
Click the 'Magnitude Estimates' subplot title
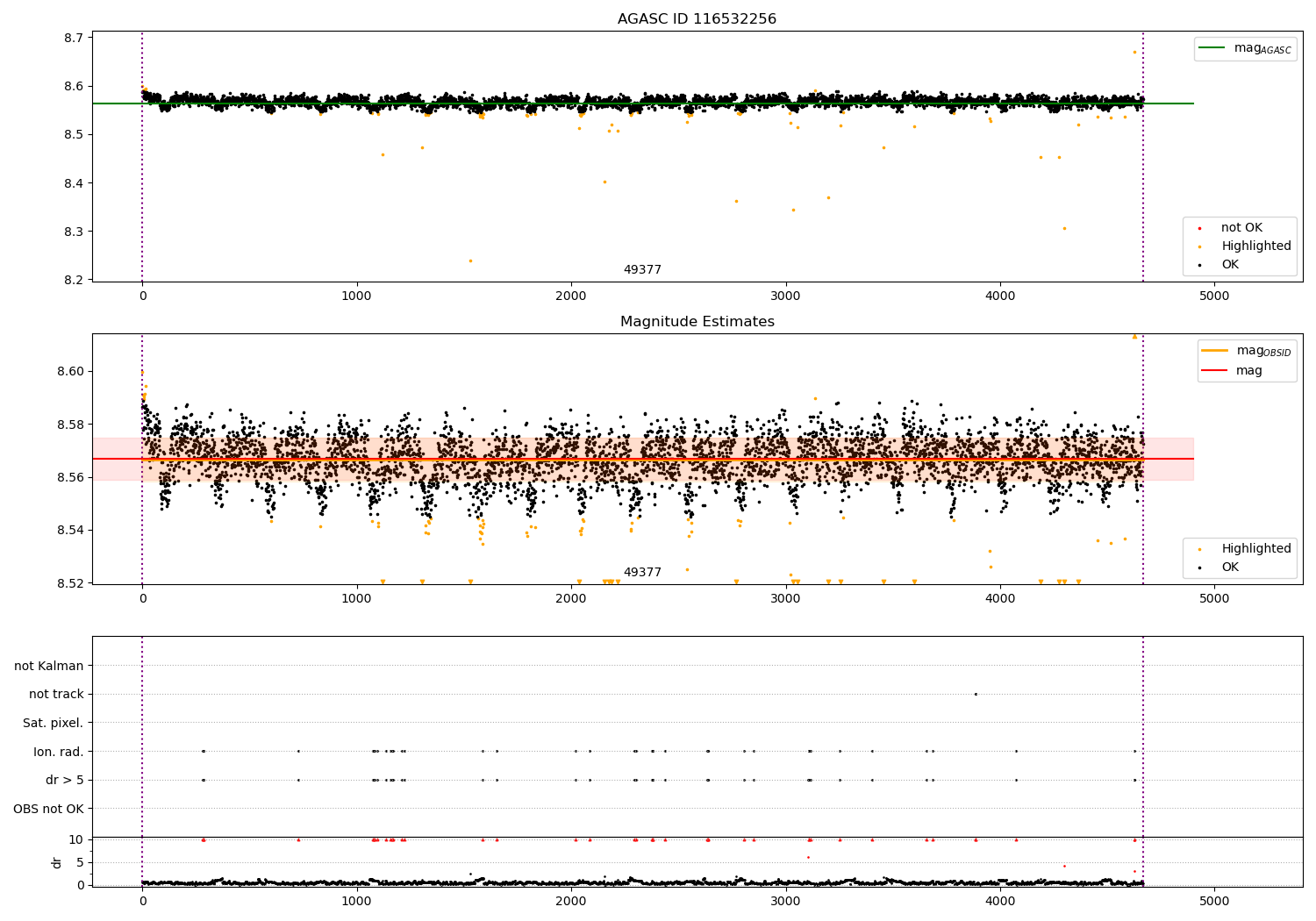tap(697, 322)
